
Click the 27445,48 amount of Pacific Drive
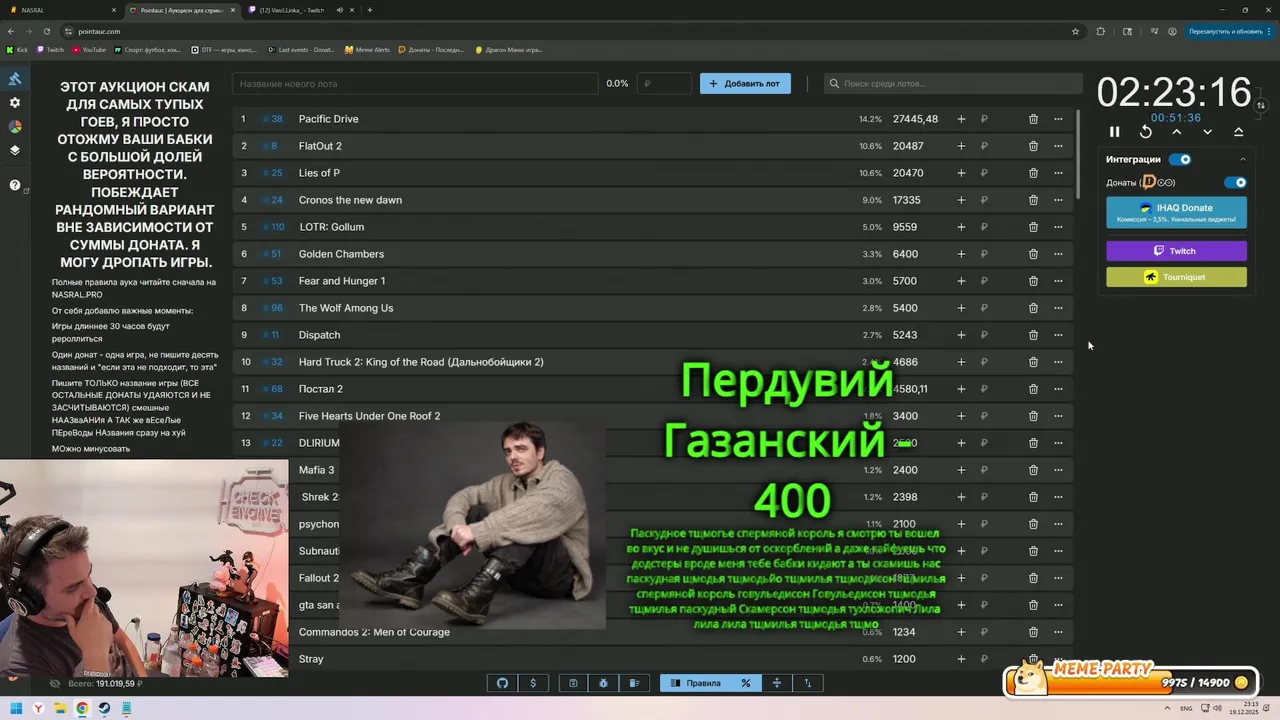pyautogui.click(x=915, y=119)
